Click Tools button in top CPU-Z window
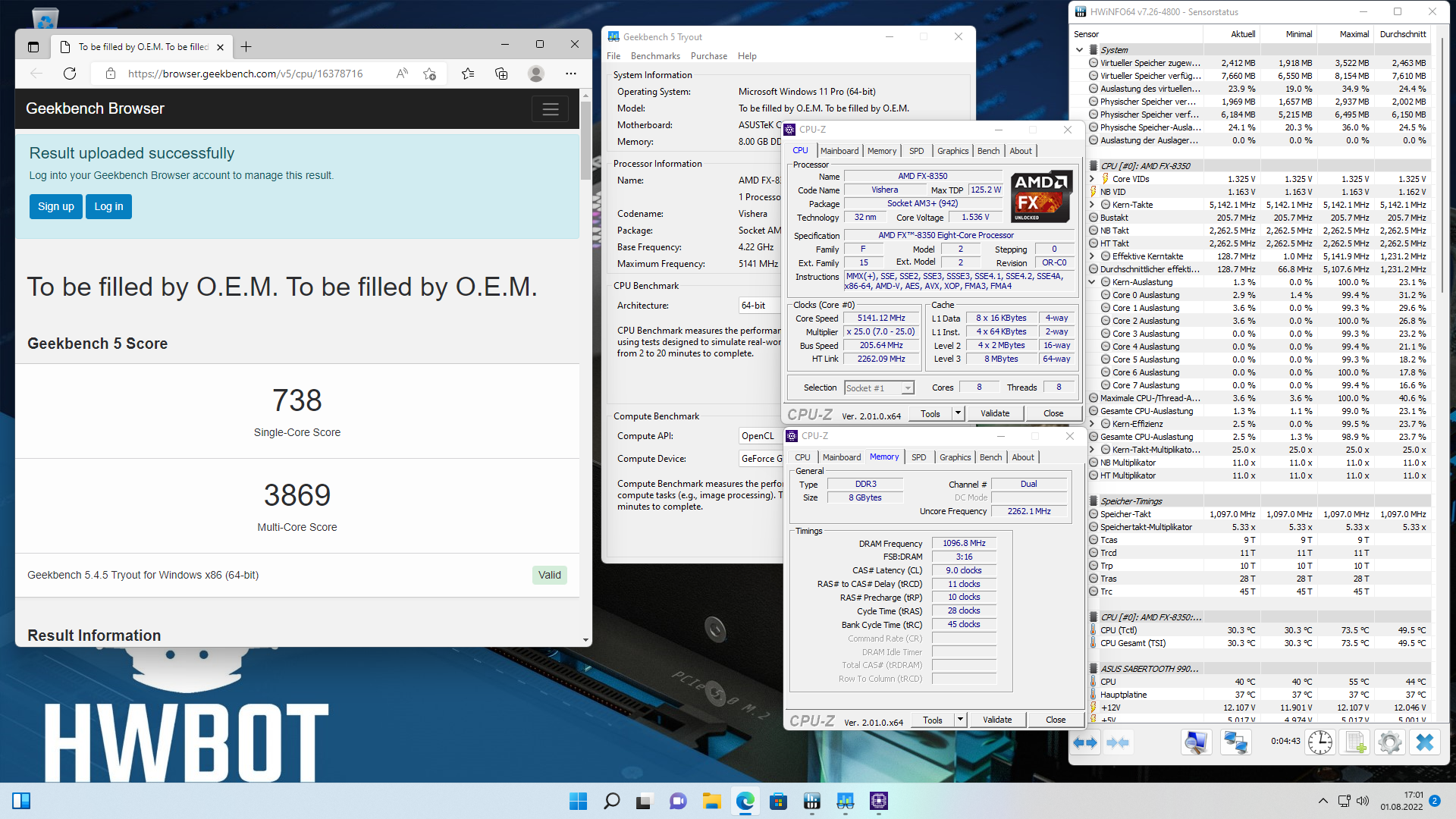Image resolution: width=1456 pixels, height=819 pixels. point(930,413)
